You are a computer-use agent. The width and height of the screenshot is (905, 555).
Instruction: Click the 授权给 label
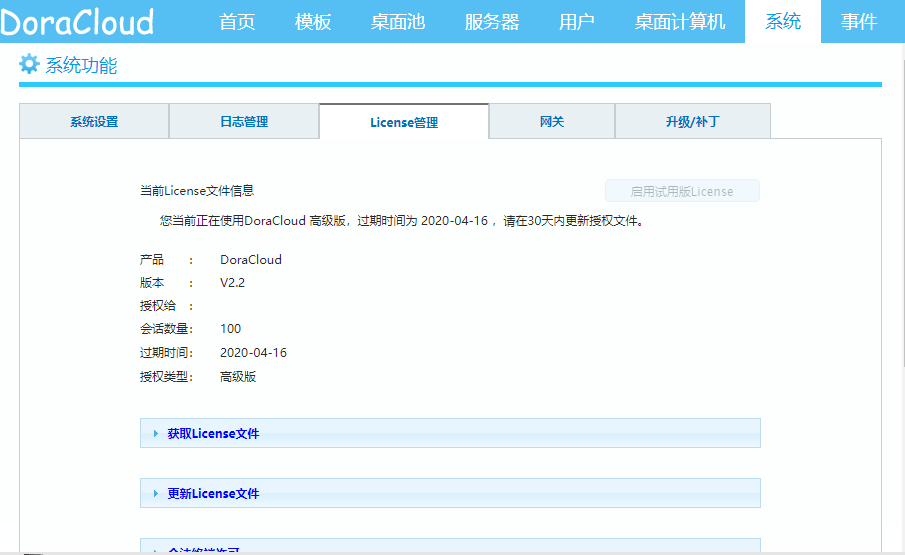pos(158,306)
